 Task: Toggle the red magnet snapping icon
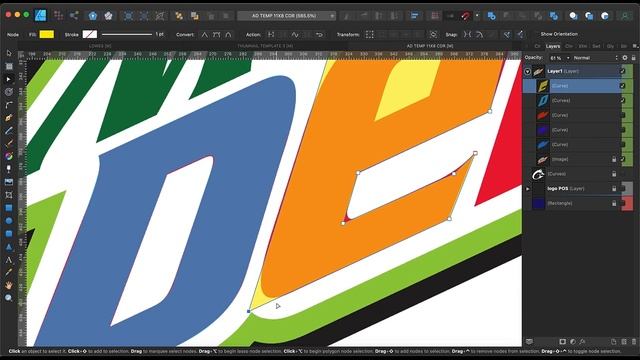point(466,16)
